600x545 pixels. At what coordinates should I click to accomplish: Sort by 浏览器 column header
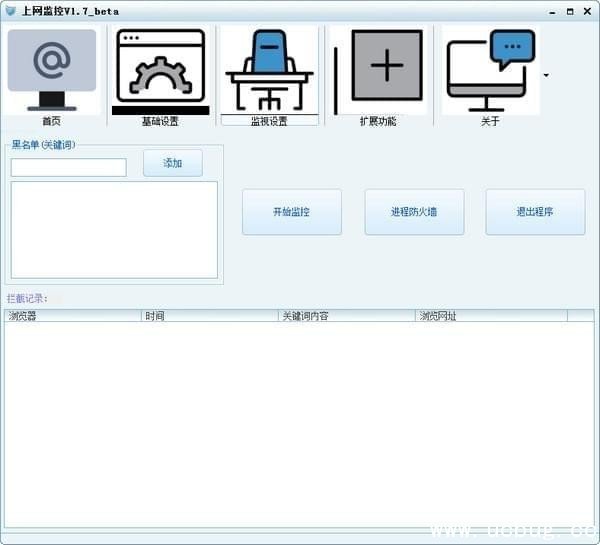tap(73, 316)
